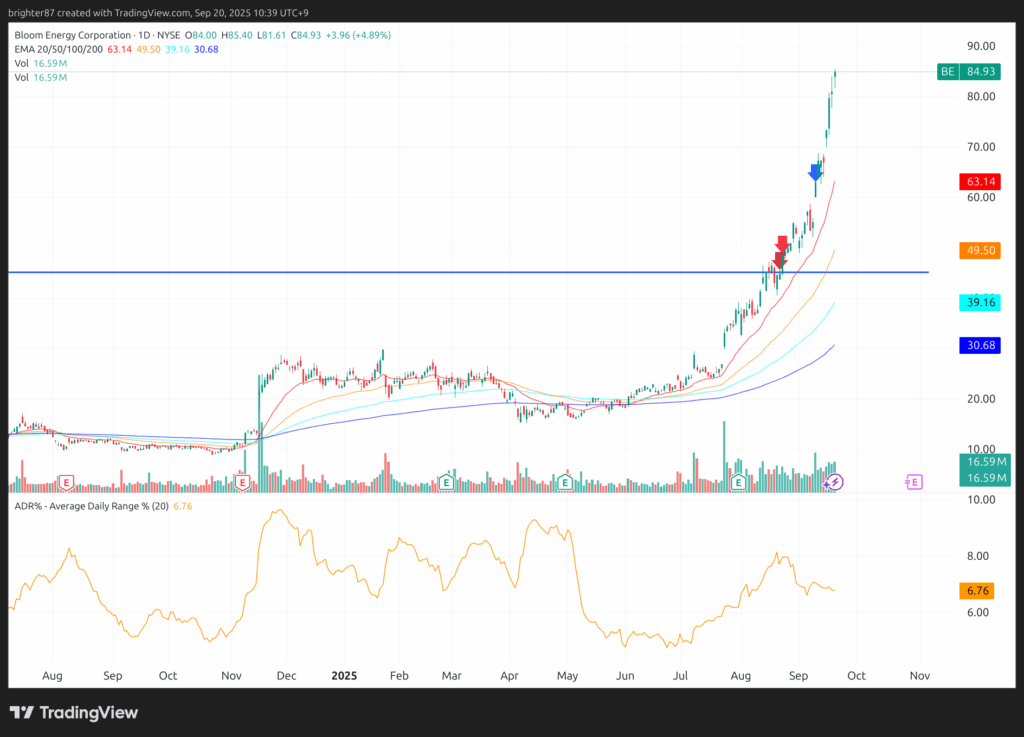Image resolution: width=1024 pixels, height=737 pixels.
Task: Open the green earnings marker near May
Action: [x=565, y=483]
